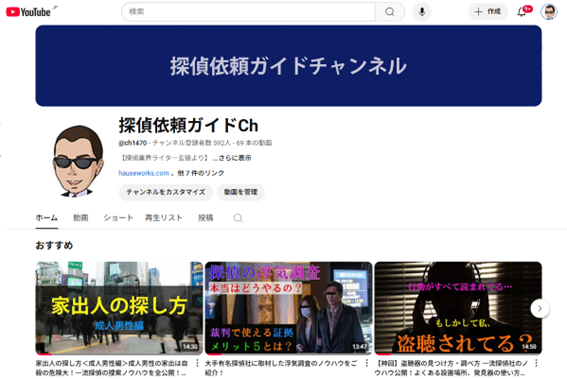This screenshot has height=379, width=567.
Task: Click the 探偵依頼ガイドCh channel name
Action: click(x=188, y=125)
